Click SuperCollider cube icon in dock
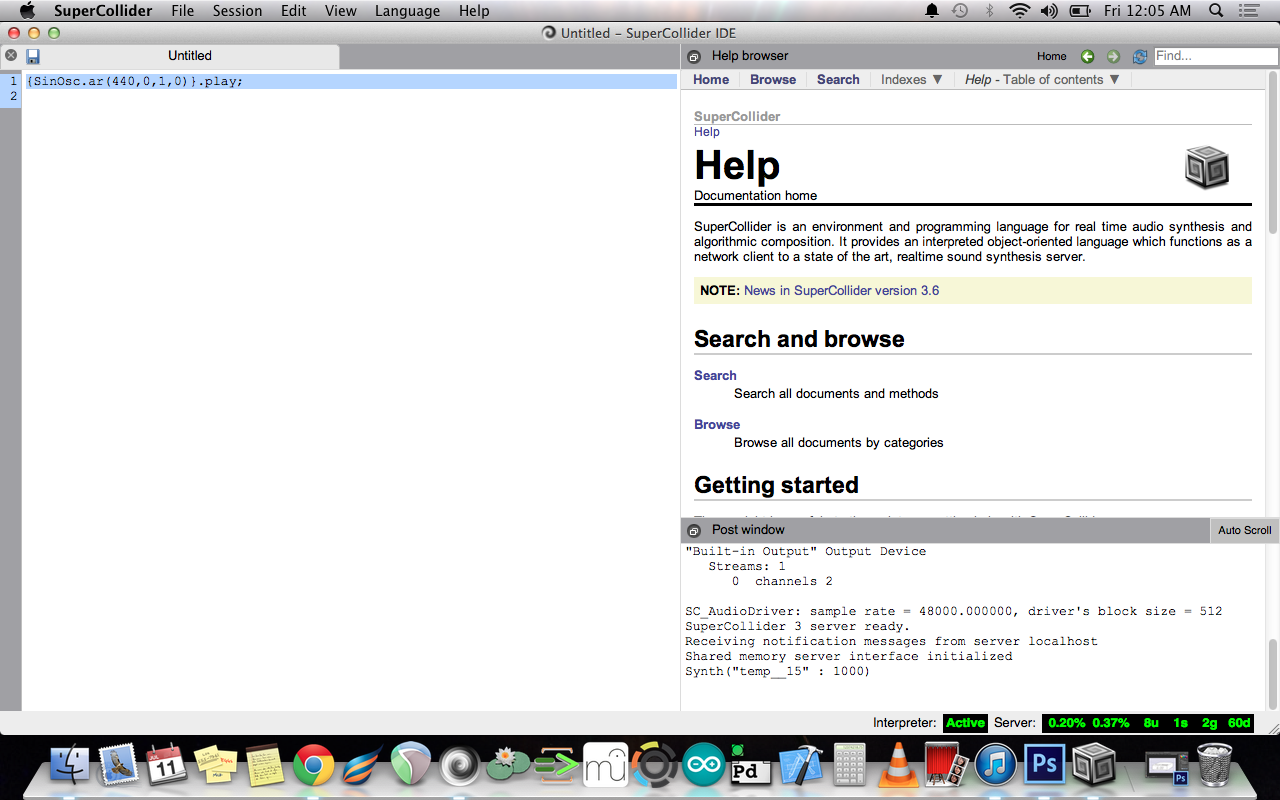1280x800 pixels. 1093,765
